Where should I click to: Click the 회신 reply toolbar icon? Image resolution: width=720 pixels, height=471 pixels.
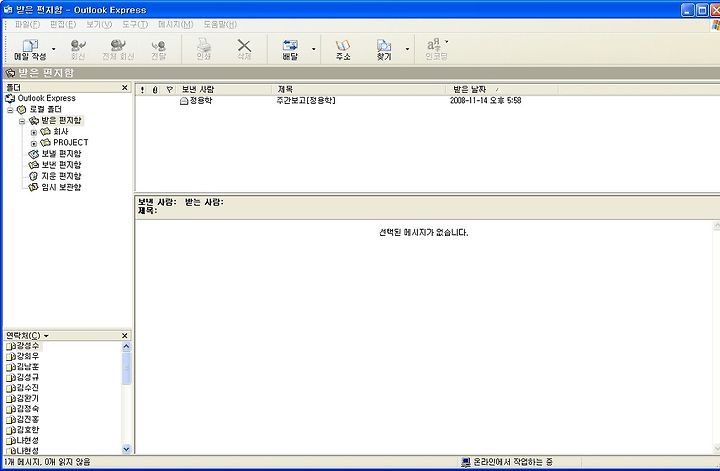tap(78, 49)
